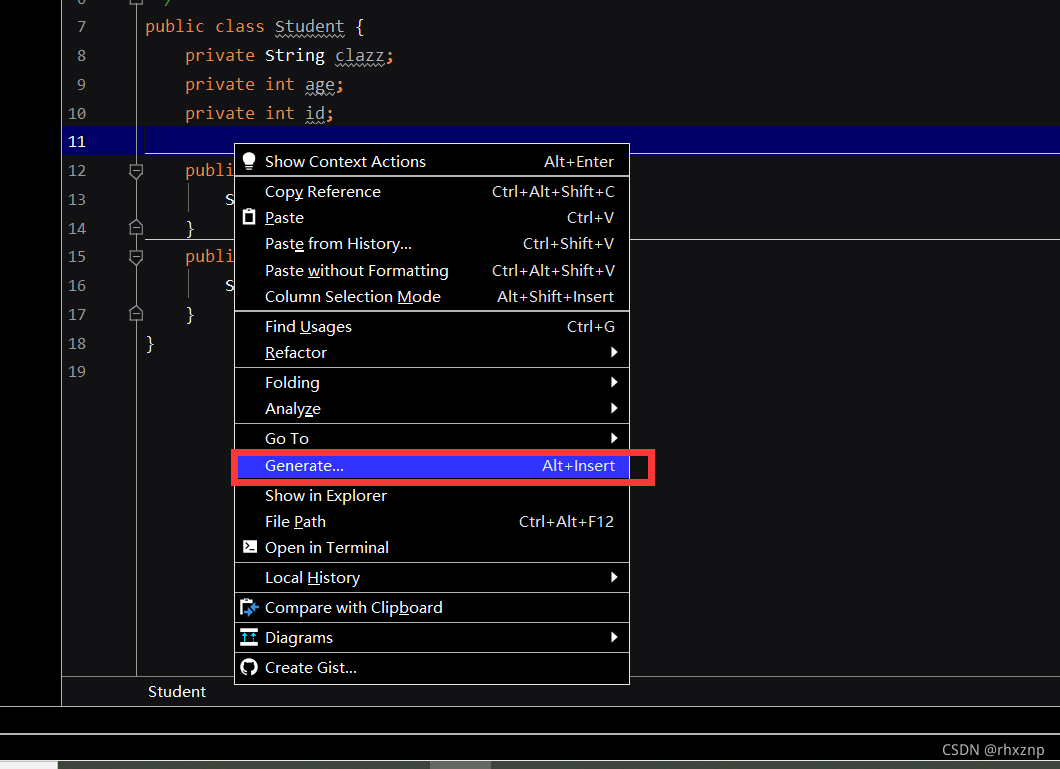
Task: Click the field name id on line 10
Action: [315, 114]
